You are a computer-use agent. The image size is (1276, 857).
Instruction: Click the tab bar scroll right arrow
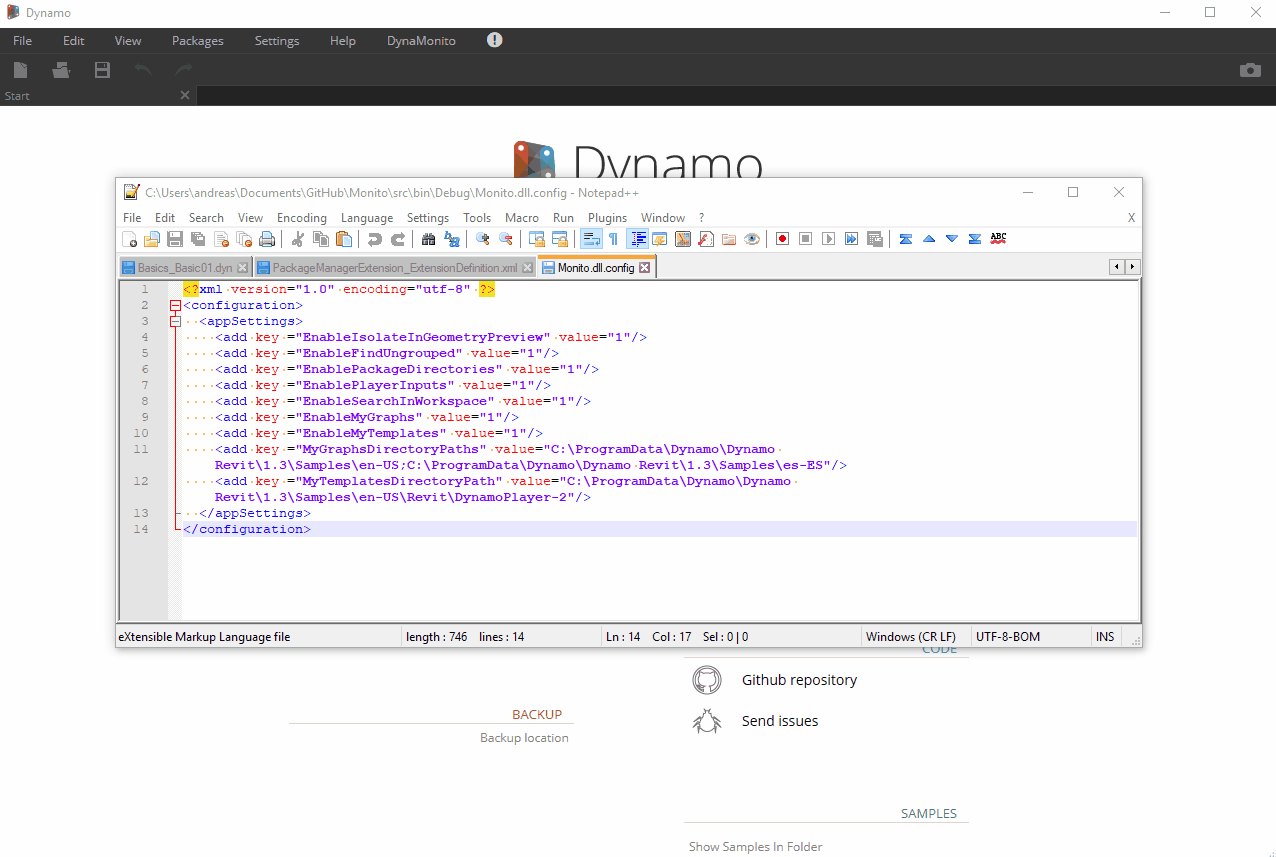pyautogui.click(x=1133, y=267)
